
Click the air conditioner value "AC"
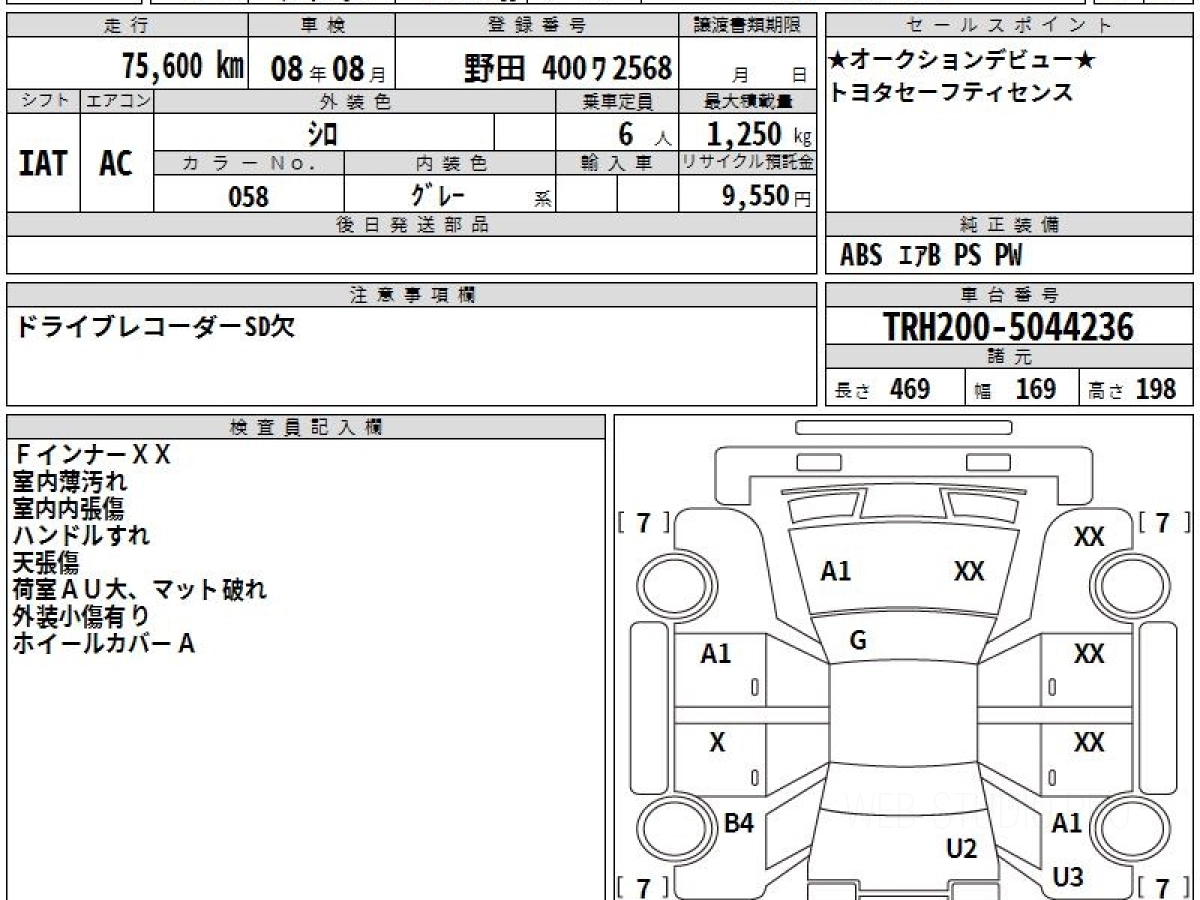tap(116, 163)
